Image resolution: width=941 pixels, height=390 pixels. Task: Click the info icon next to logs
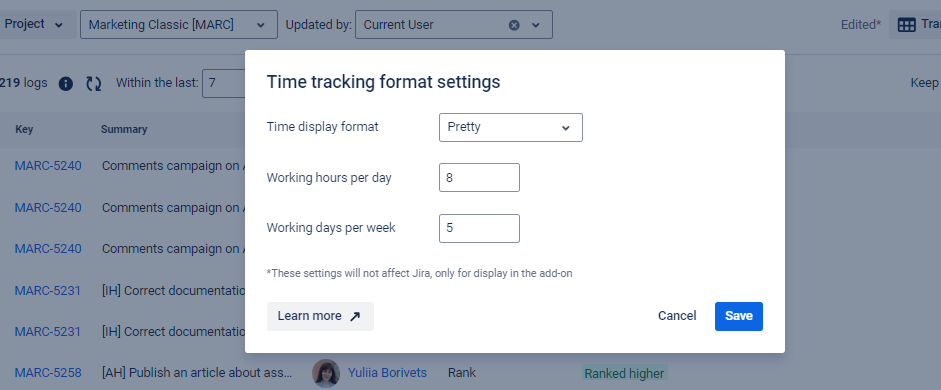tap(65, 83)
